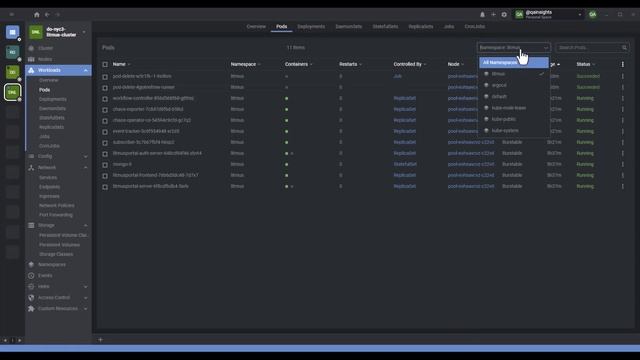Switch to the Deployments tab
Viewport: 640px width, 360px height.
point(311,27)
